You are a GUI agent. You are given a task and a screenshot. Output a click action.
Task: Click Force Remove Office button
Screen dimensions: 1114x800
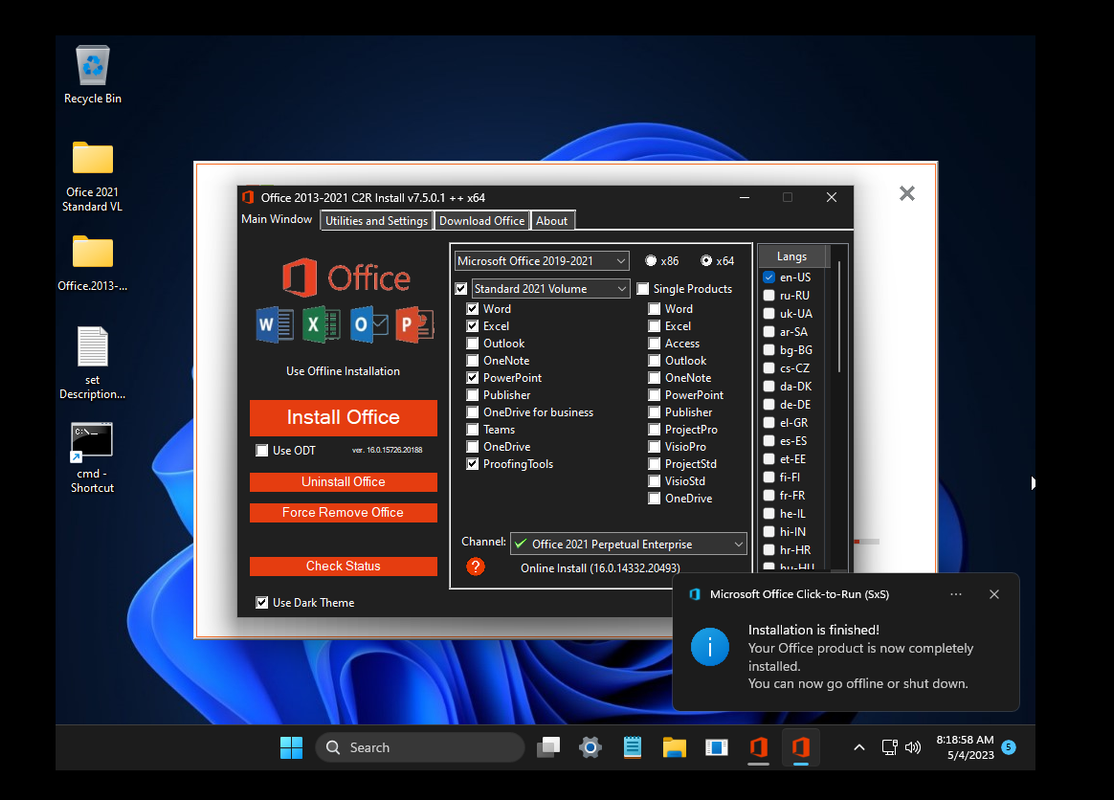[343, 512]
